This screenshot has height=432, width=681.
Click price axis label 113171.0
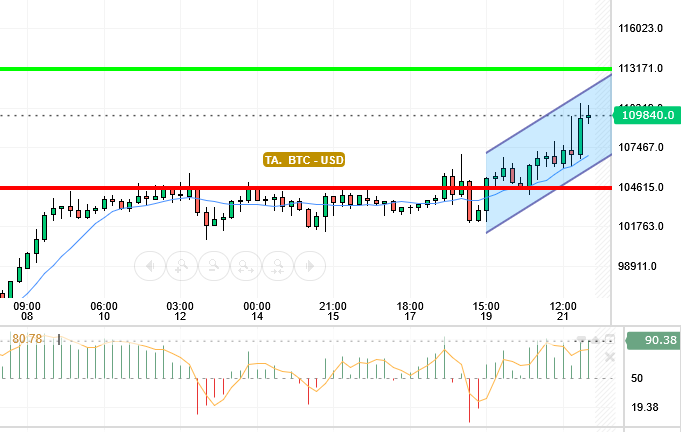641,69
